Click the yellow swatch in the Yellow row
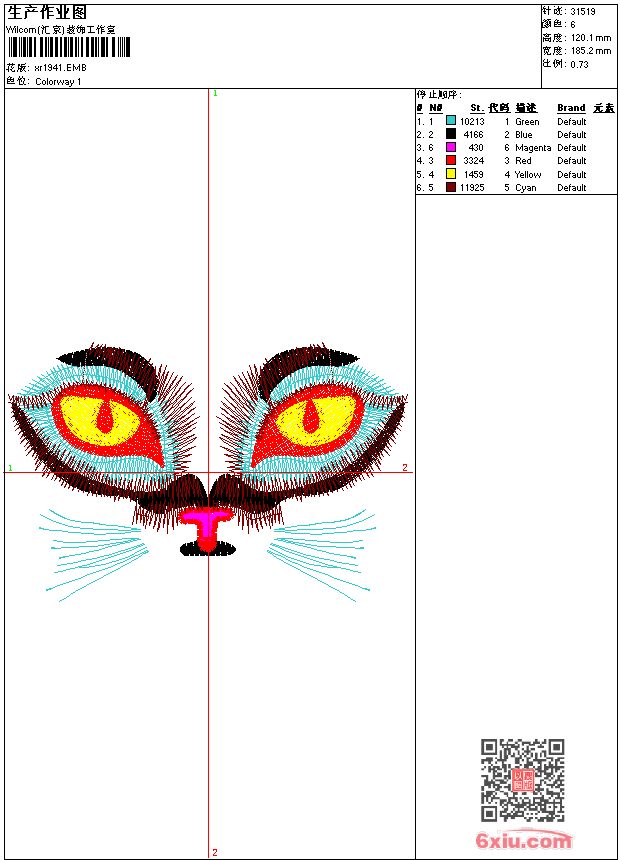Viewport: 620px width, 860px height. point(450,174)
